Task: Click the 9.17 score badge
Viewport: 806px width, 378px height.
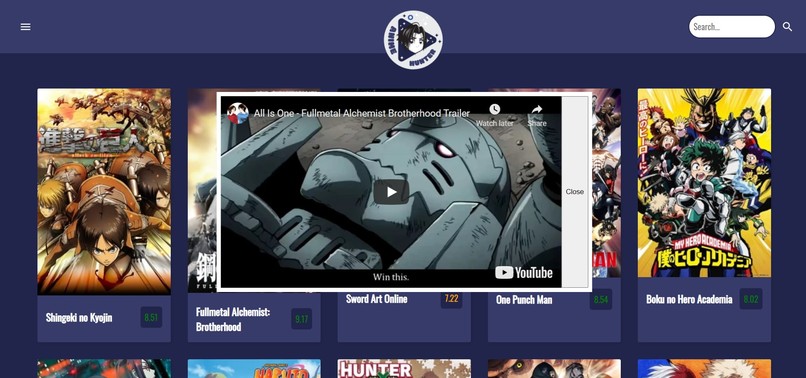Action: pyautogui.click(x=301, y=319)
